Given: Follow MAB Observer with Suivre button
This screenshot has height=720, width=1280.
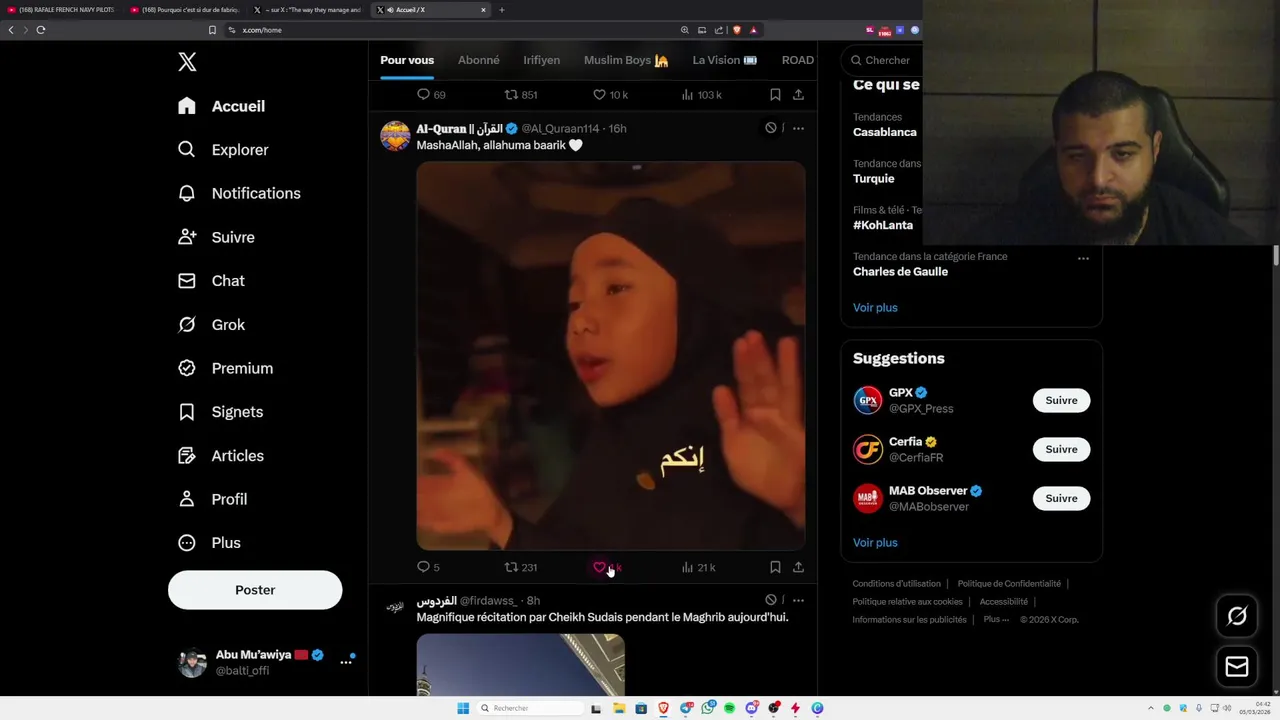Looking at the screenshot, I should 1061,498.
